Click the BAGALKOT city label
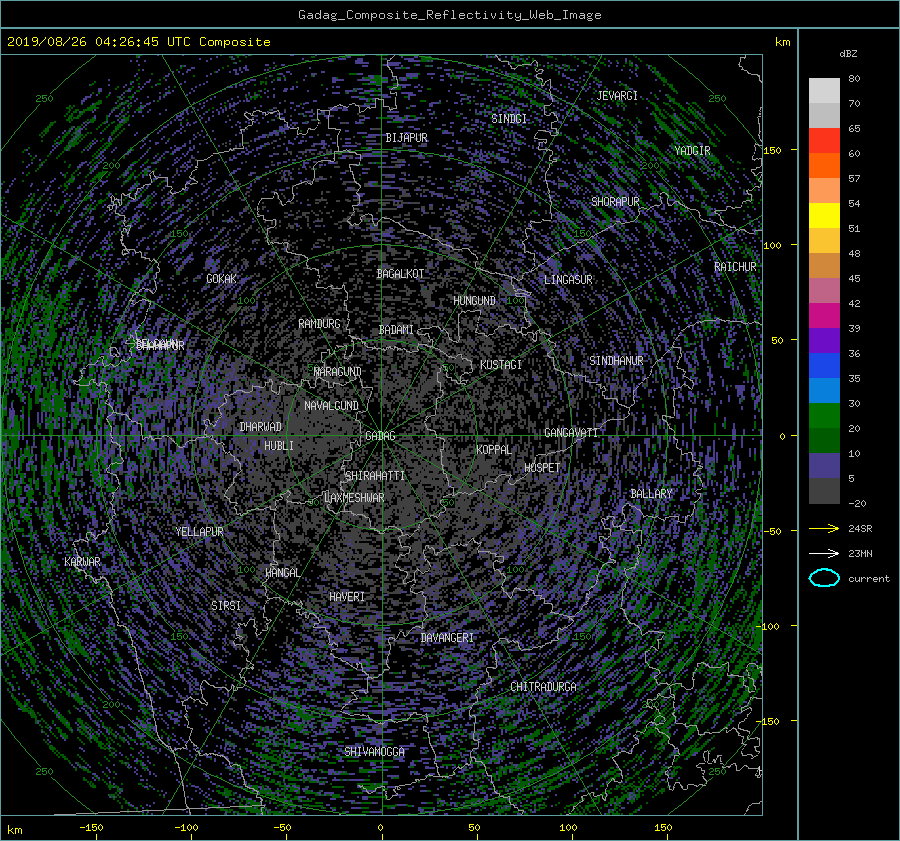Screen dimensions: 900x841 tap(400, 274)
